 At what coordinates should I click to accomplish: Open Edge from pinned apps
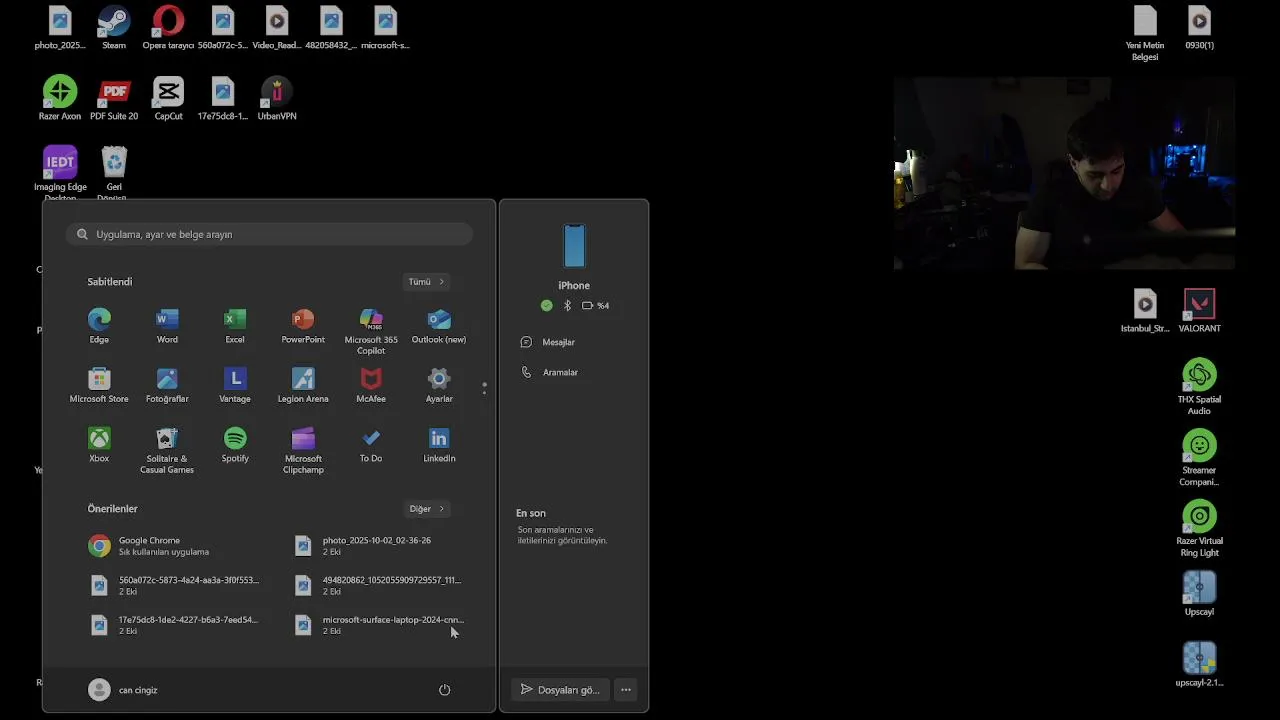pyautogui.click(x=99, y=326)
